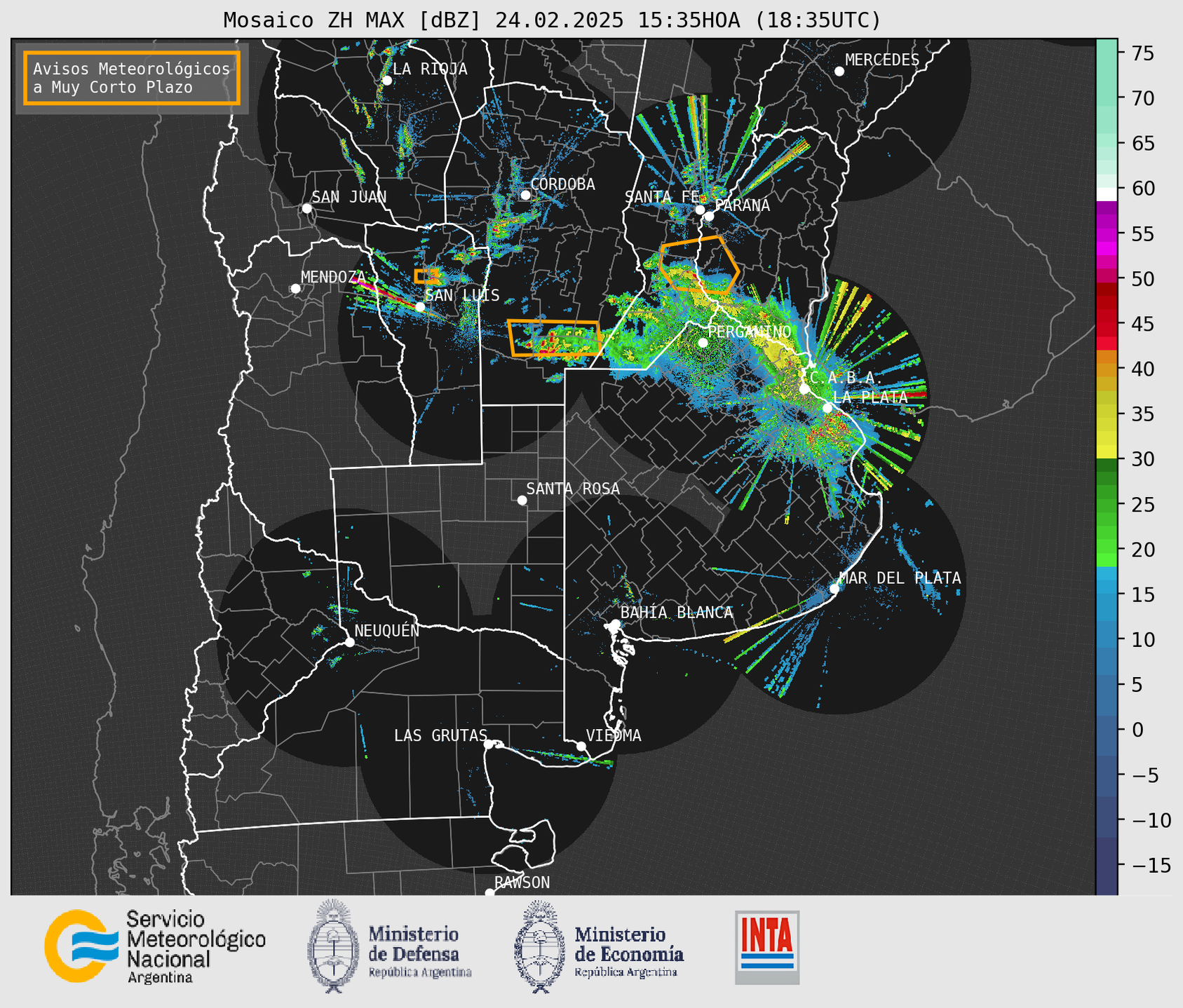Click the VIEDMA city label
Screen dimensions: 1183x1008
(x=614, y=735)
